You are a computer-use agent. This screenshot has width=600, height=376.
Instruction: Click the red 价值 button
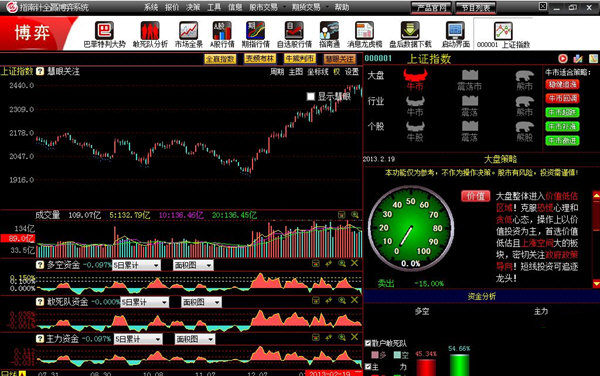click(476, 196)
